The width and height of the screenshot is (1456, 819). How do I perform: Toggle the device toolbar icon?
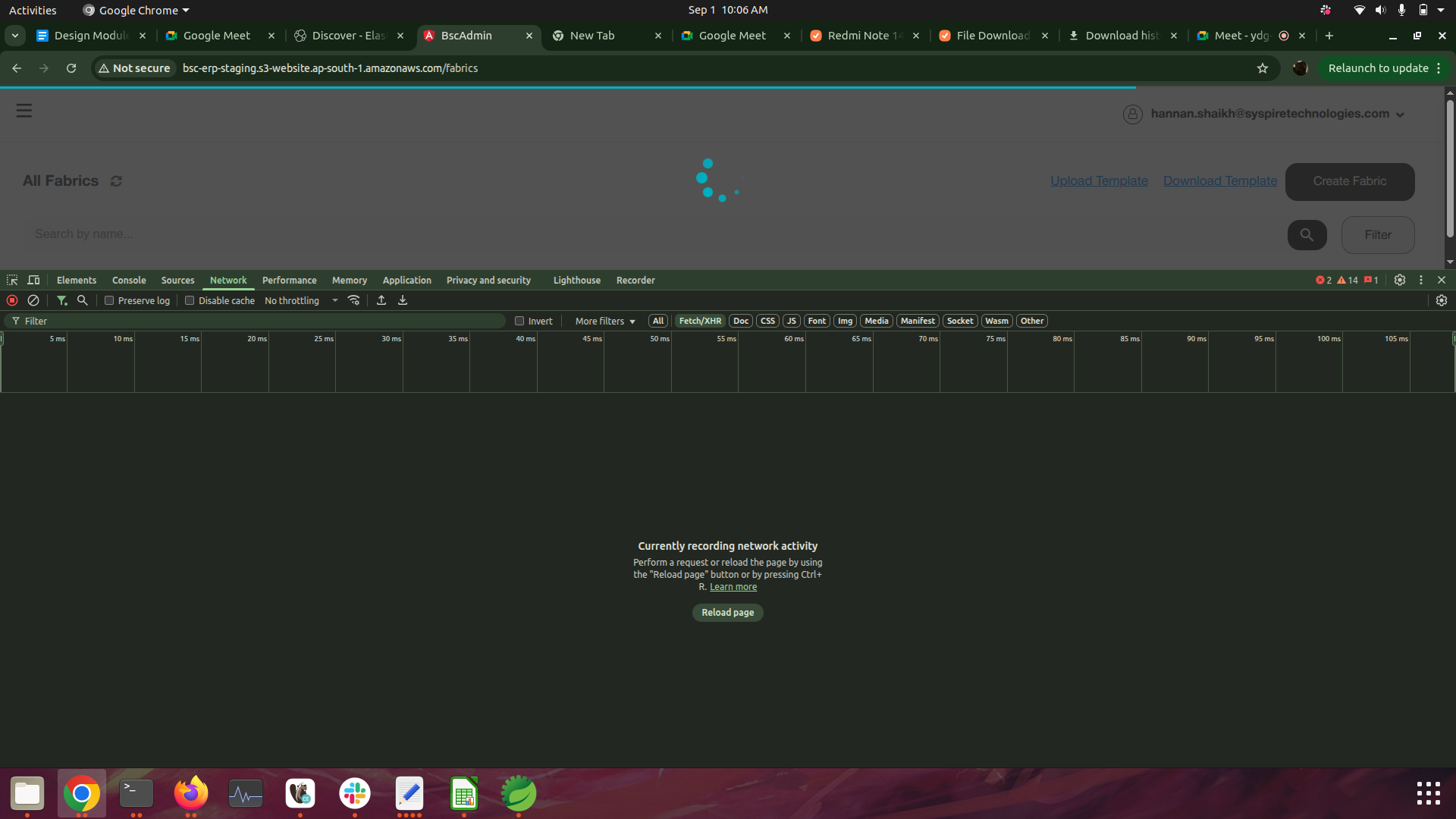33,280
